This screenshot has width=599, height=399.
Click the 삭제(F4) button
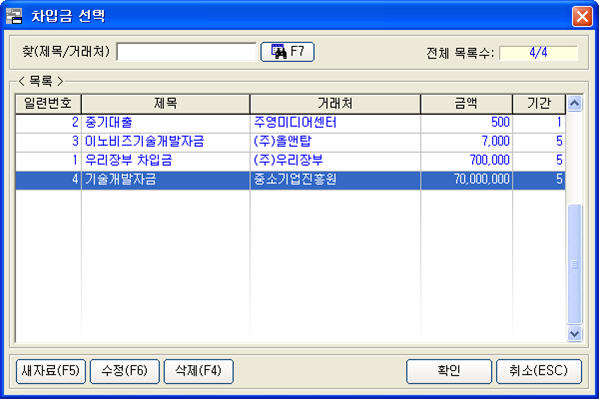(x=198, y=371)
